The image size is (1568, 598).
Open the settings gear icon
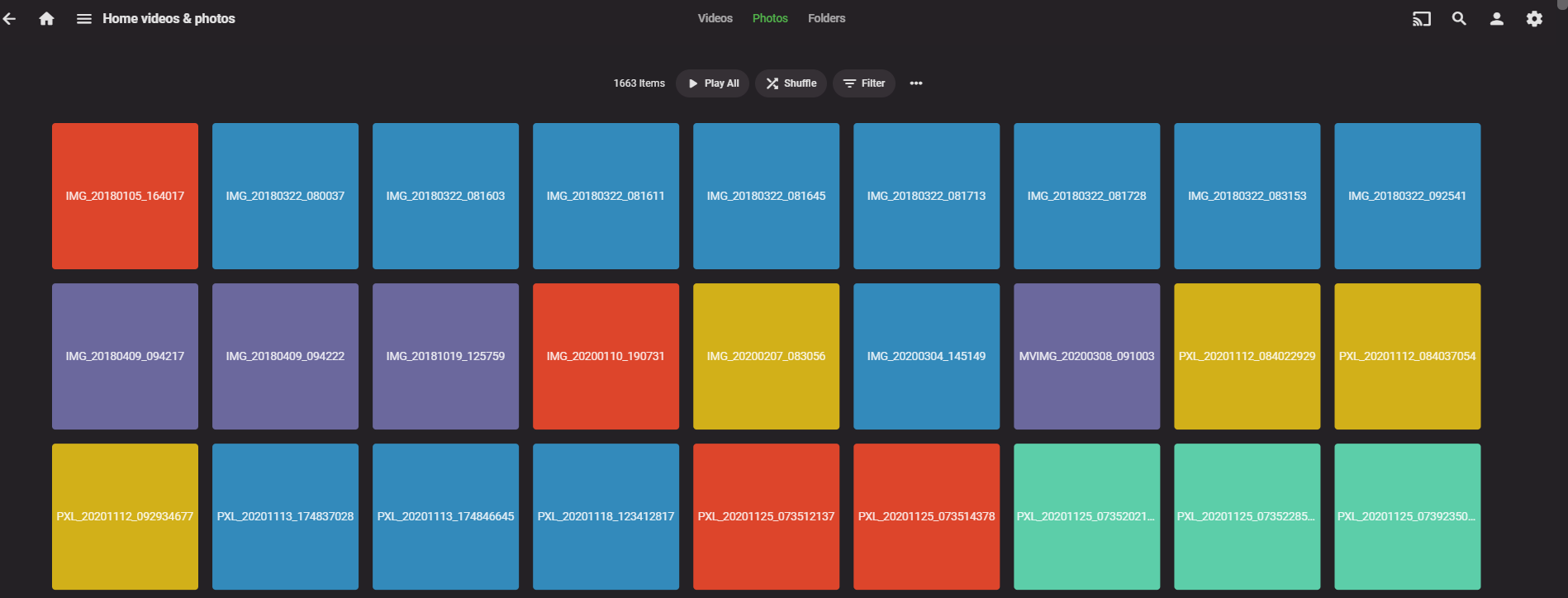(1534, 18)
